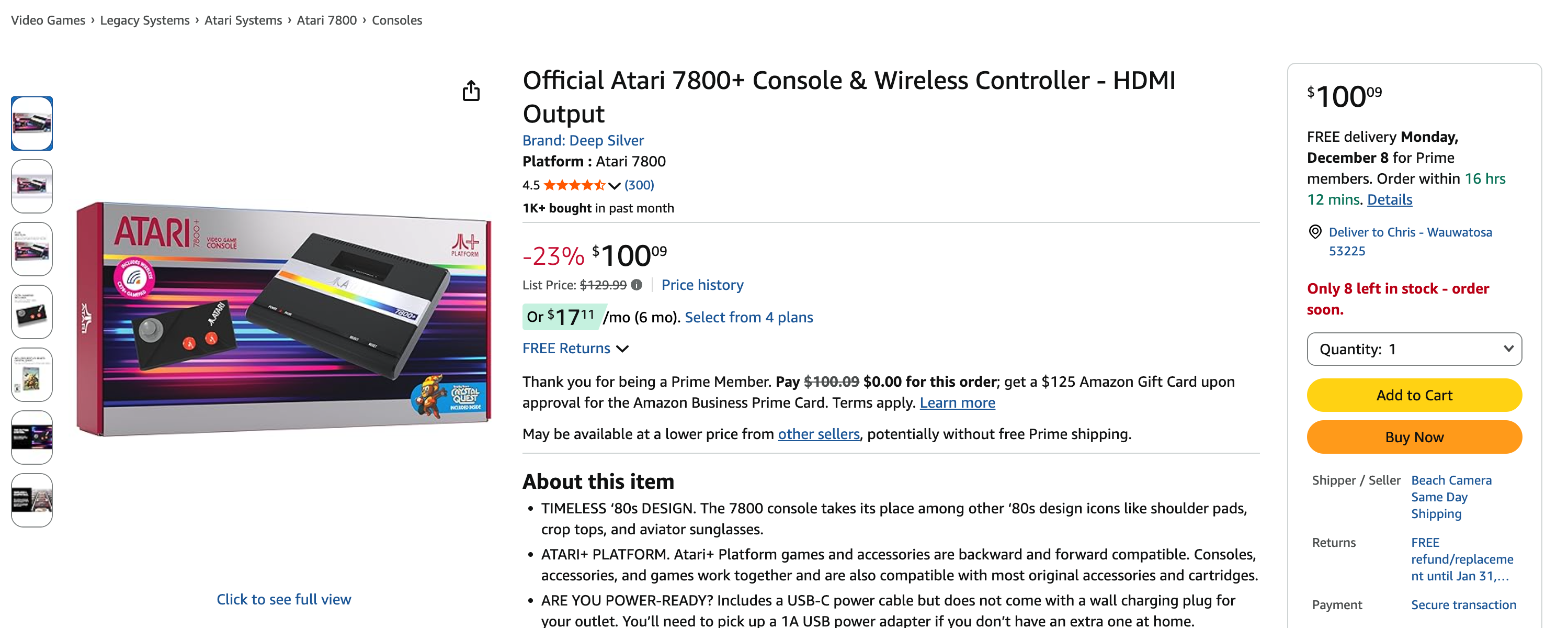Go to Atari 7800 breadcrumb
This screenshot has height=628, width=1568.
(x=326, y=20)
